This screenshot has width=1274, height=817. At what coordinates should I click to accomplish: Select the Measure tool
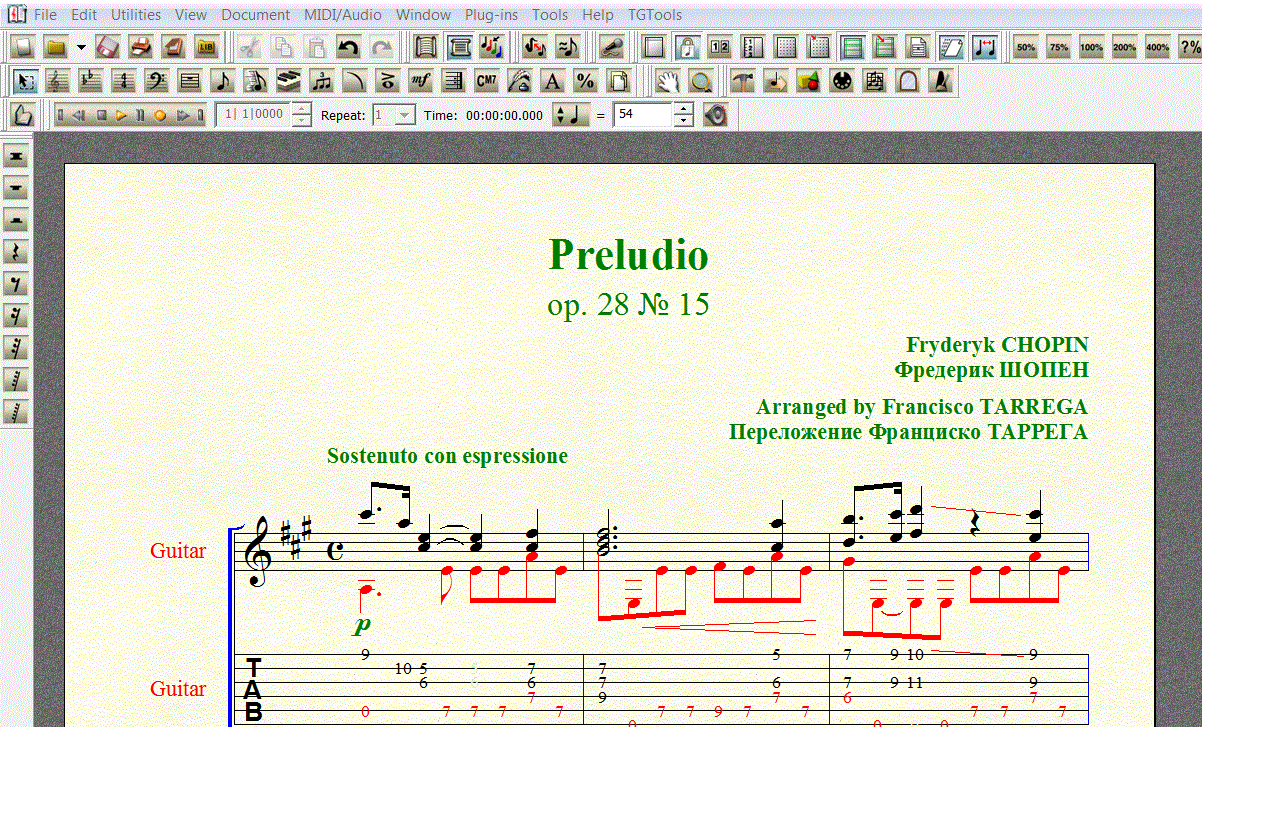tap(190, 81)
